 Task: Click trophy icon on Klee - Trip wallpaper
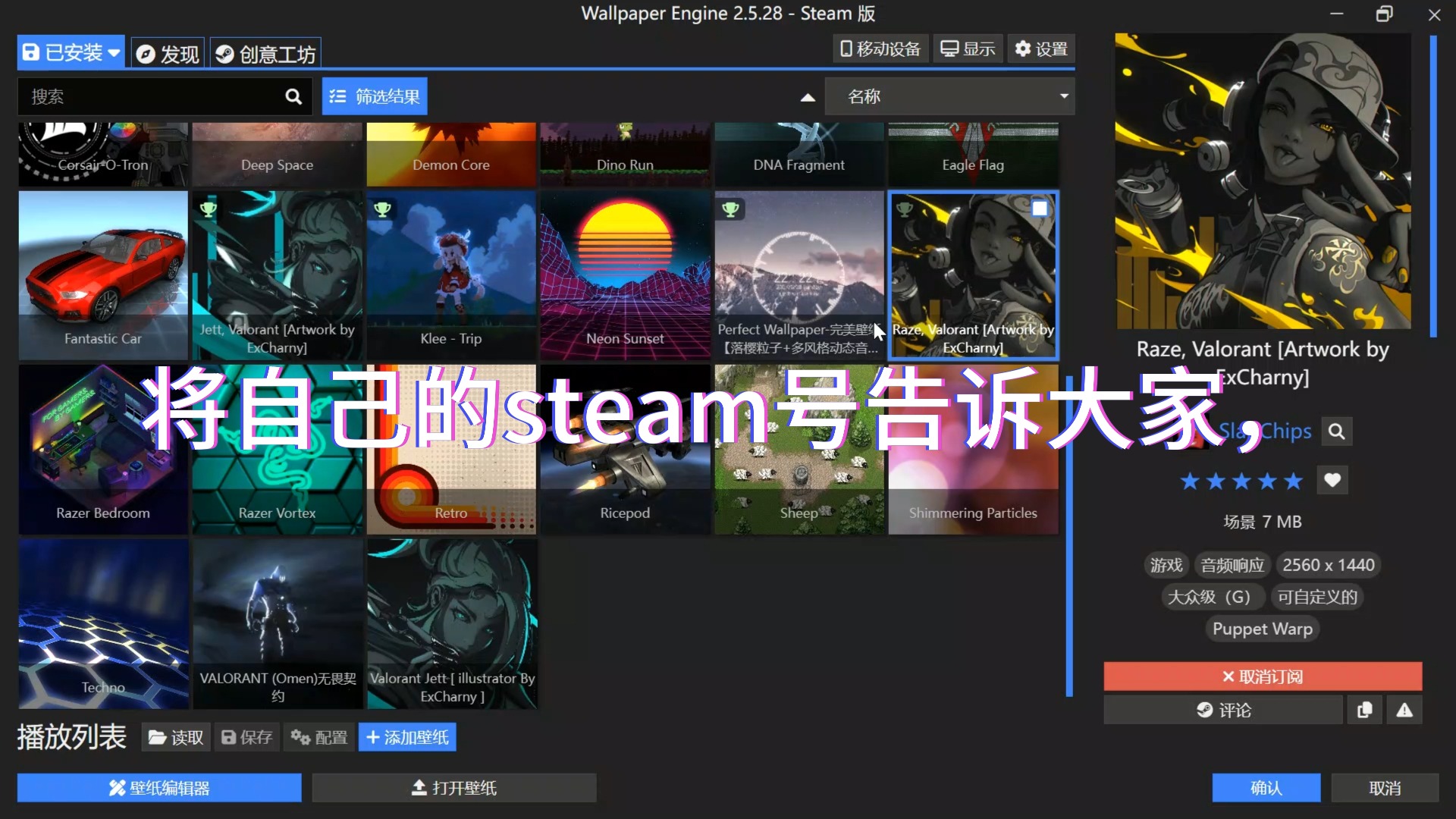(x=383, y=208)
